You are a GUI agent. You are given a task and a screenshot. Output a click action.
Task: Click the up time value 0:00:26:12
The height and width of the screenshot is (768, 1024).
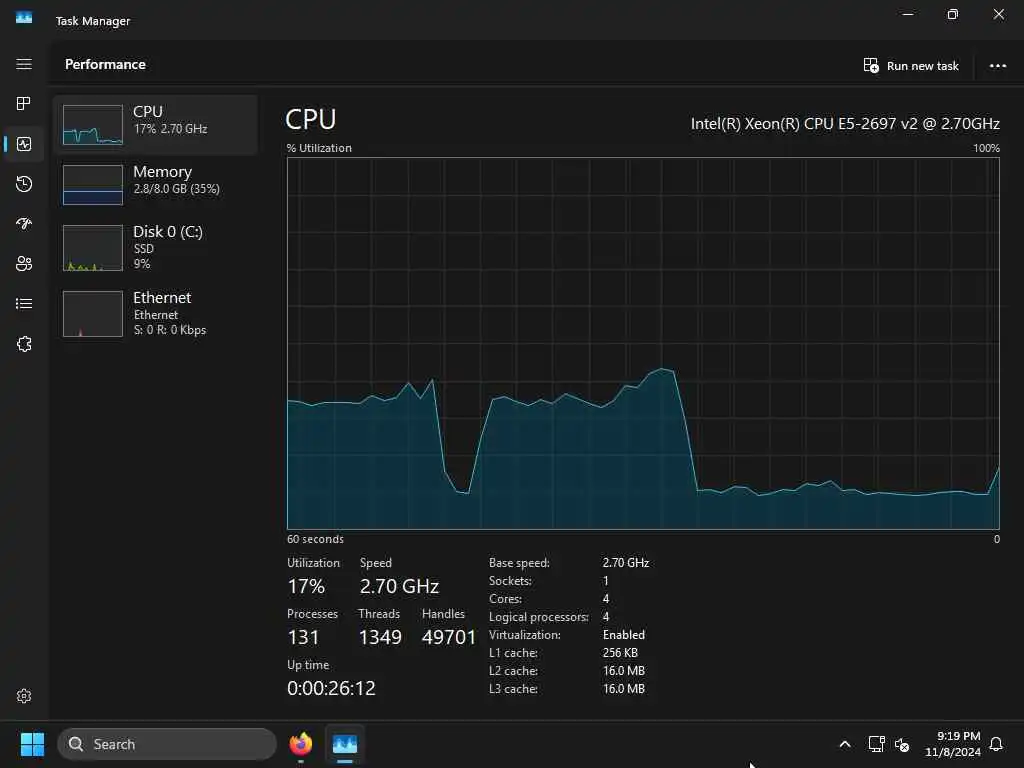coord(331,688)
